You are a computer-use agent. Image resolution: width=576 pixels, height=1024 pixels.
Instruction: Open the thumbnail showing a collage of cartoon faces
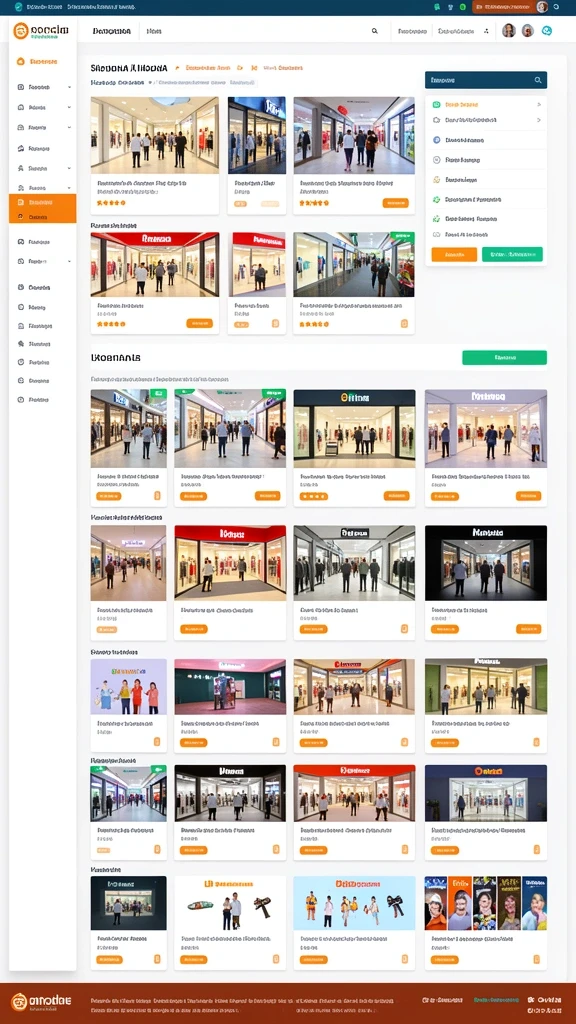click(486, 903)
